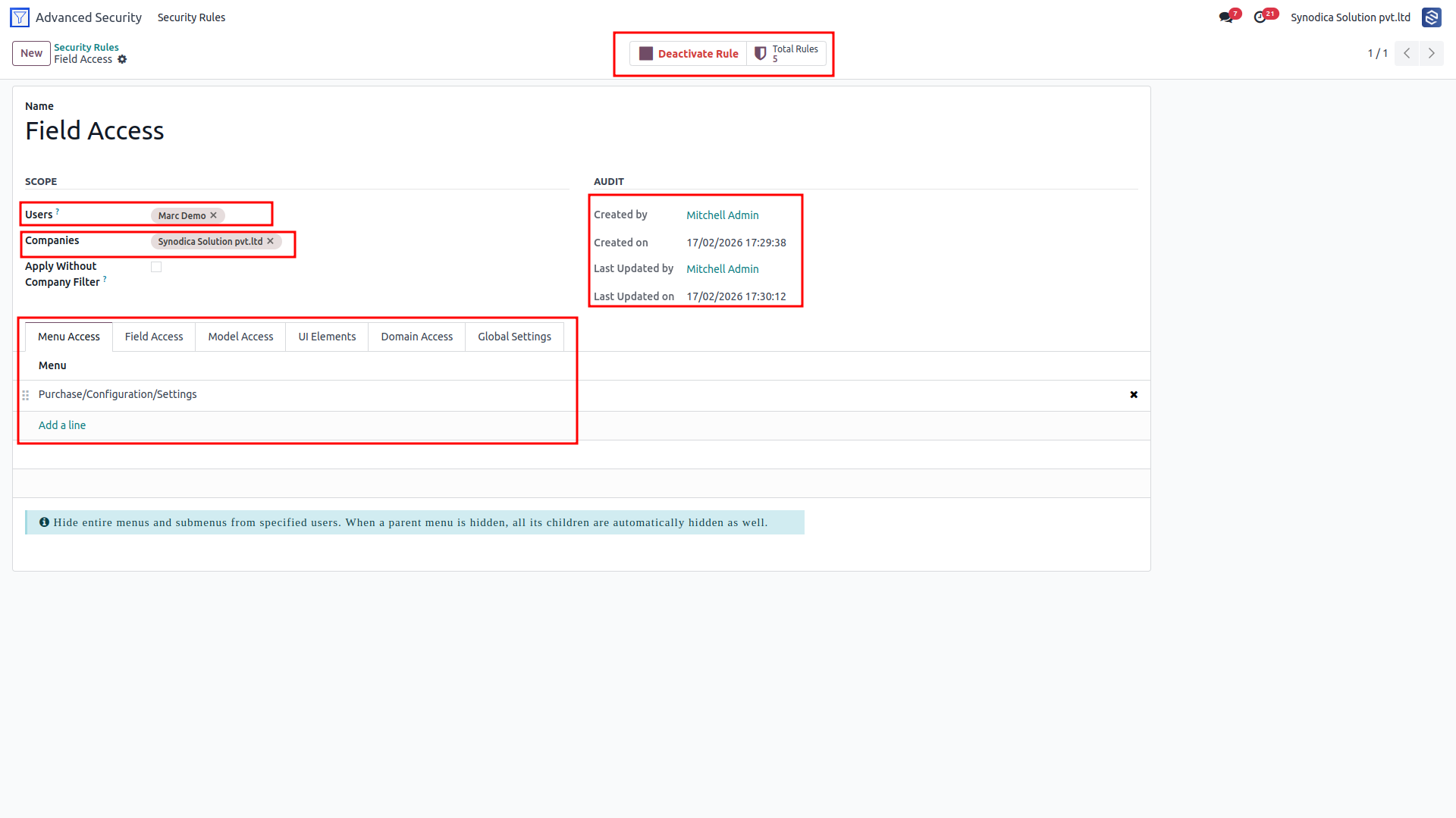
Task: Open the gear actions menu beside Field Access
Action: (x=122, y=60)
